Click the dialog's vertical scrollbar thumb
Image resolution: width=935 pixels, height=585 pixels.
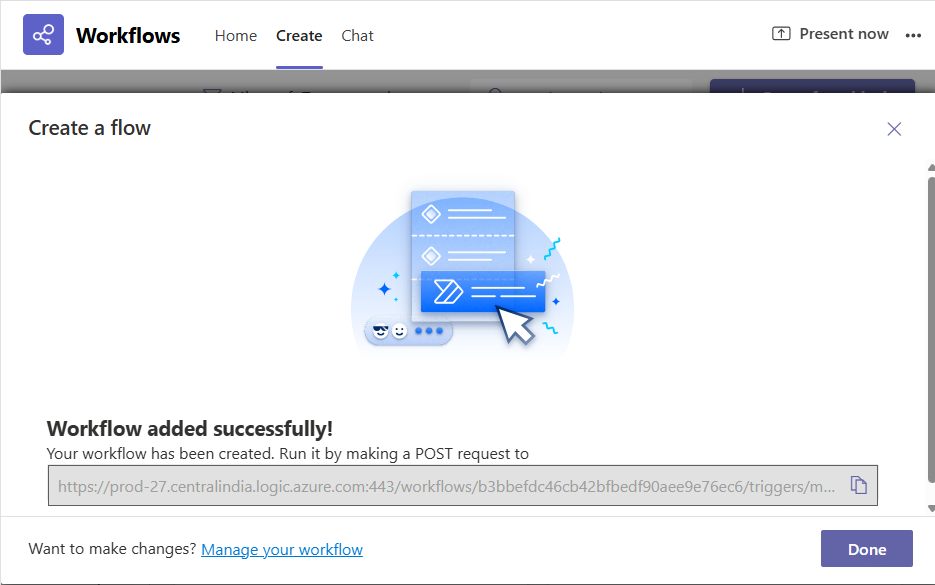(930, 340)
